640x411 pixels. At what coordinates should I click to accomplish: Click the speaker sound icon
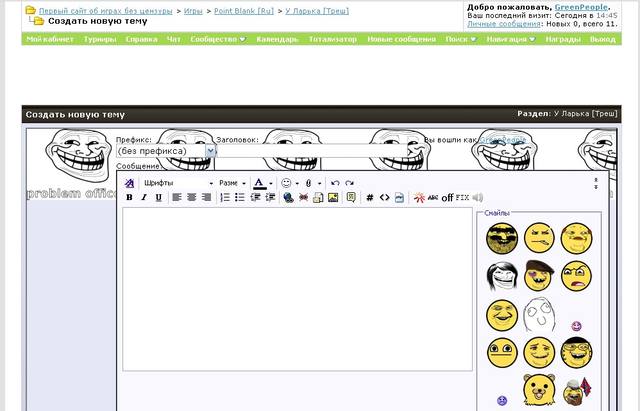tap(478, 198)
